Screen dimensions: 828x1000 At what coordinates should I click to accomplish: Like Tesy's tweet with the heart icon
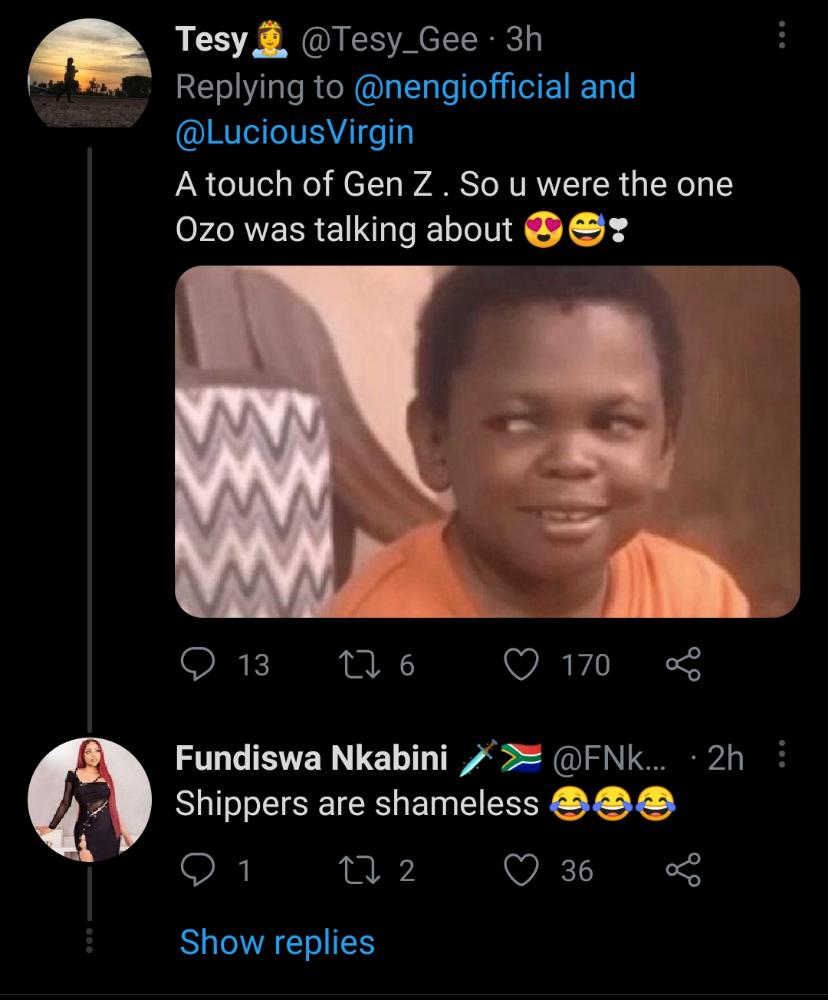(x=521, y=664)
